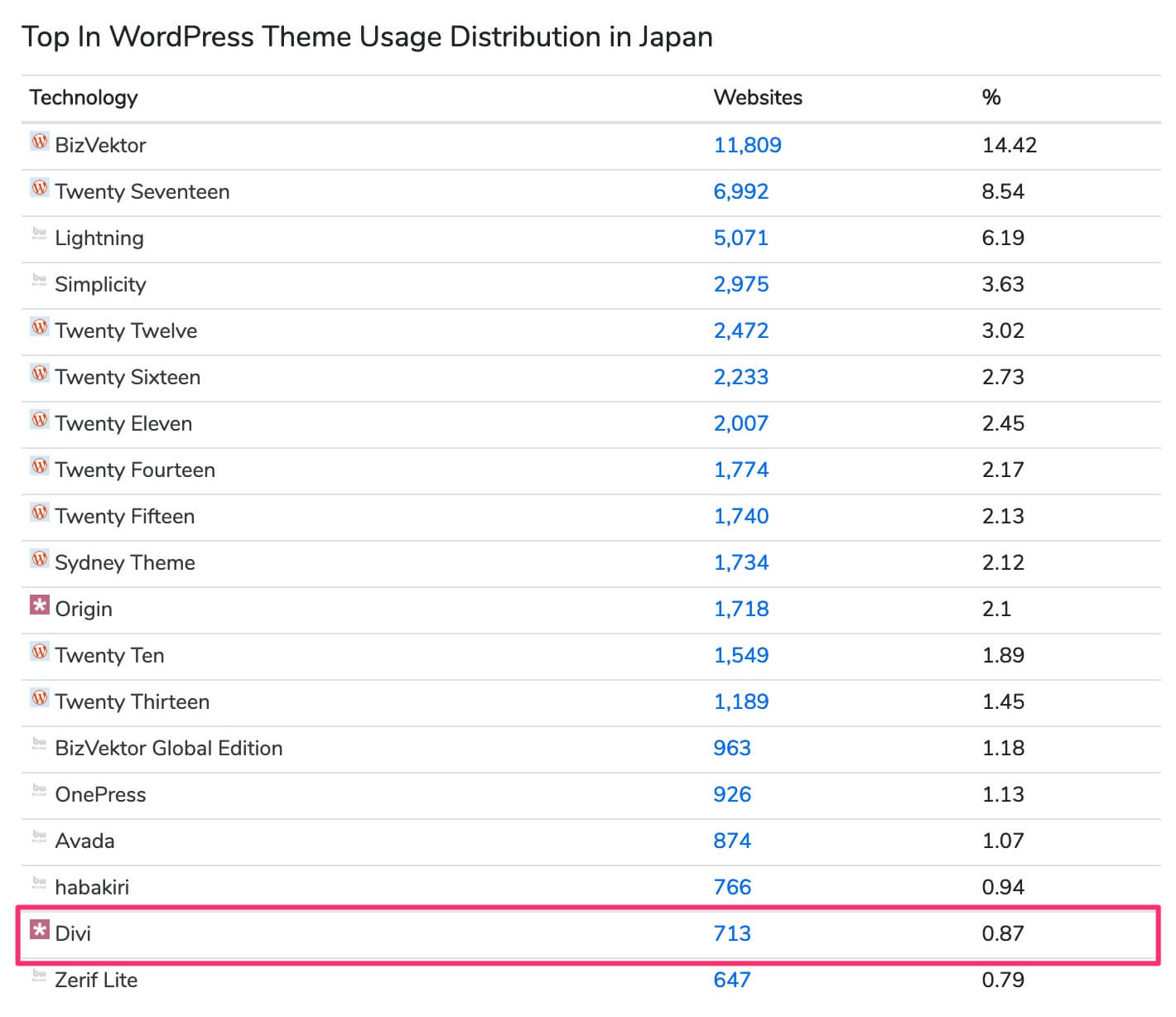1176x1017 pixels.
Task: Click the WordPress icon beside Twenty Fifteen
Action: (x=40, y=513)
